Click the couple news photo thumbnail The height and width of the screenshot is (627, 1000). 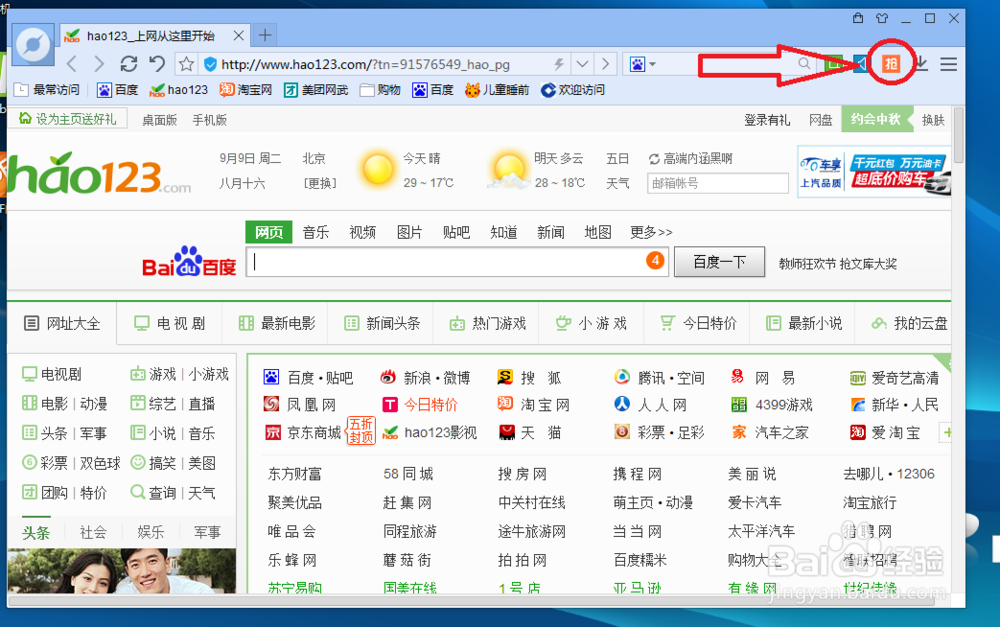coord(122,570)
